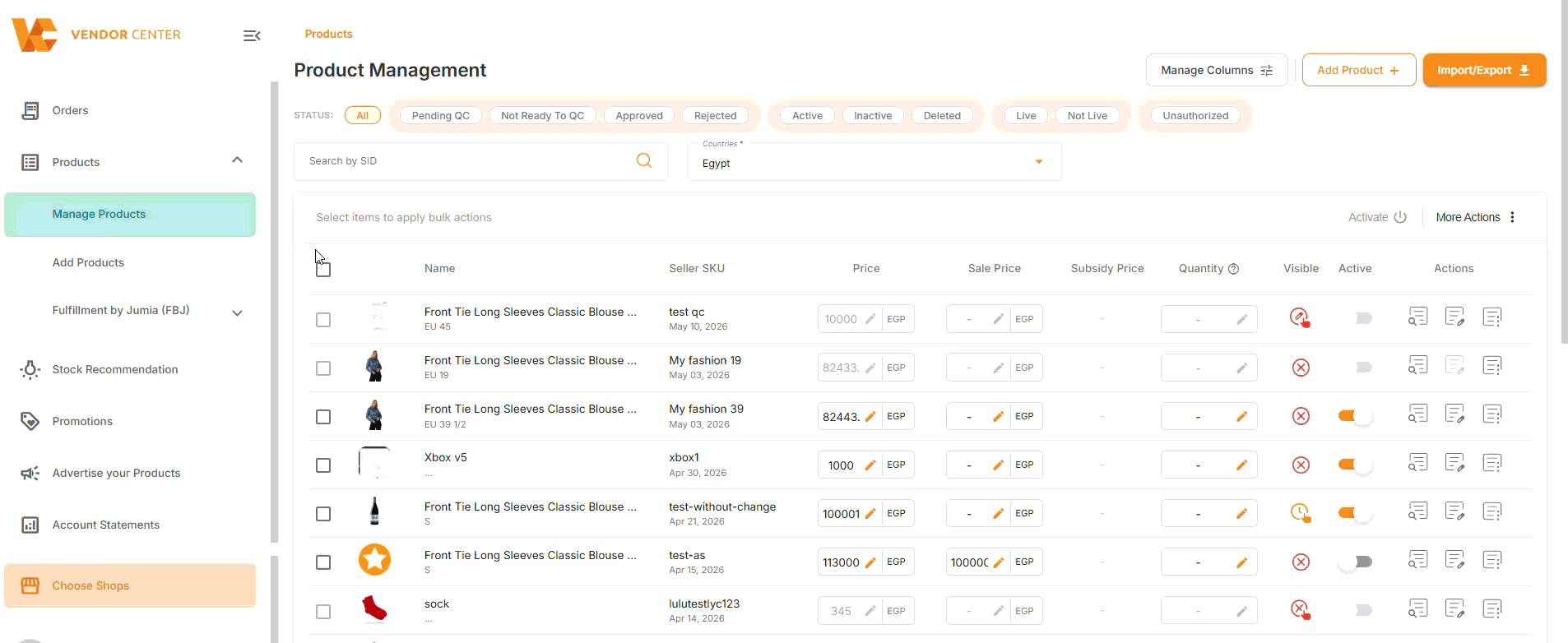Expand Fulfillment by Jumia (FBJ) submenu
The image size is (1568, 643).
click(x=237, y=312)
